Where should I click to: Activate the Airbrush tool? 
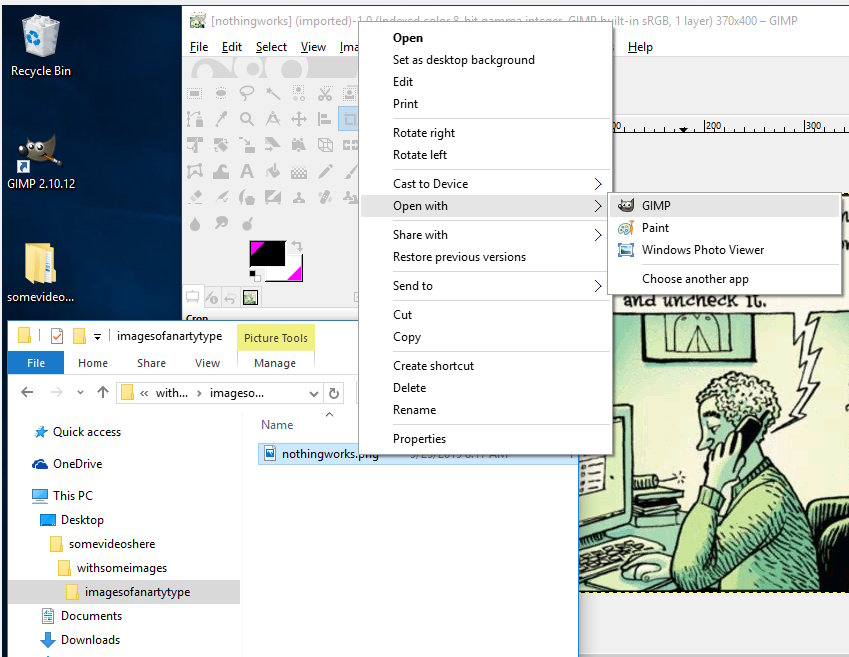(x=221, y=198)
